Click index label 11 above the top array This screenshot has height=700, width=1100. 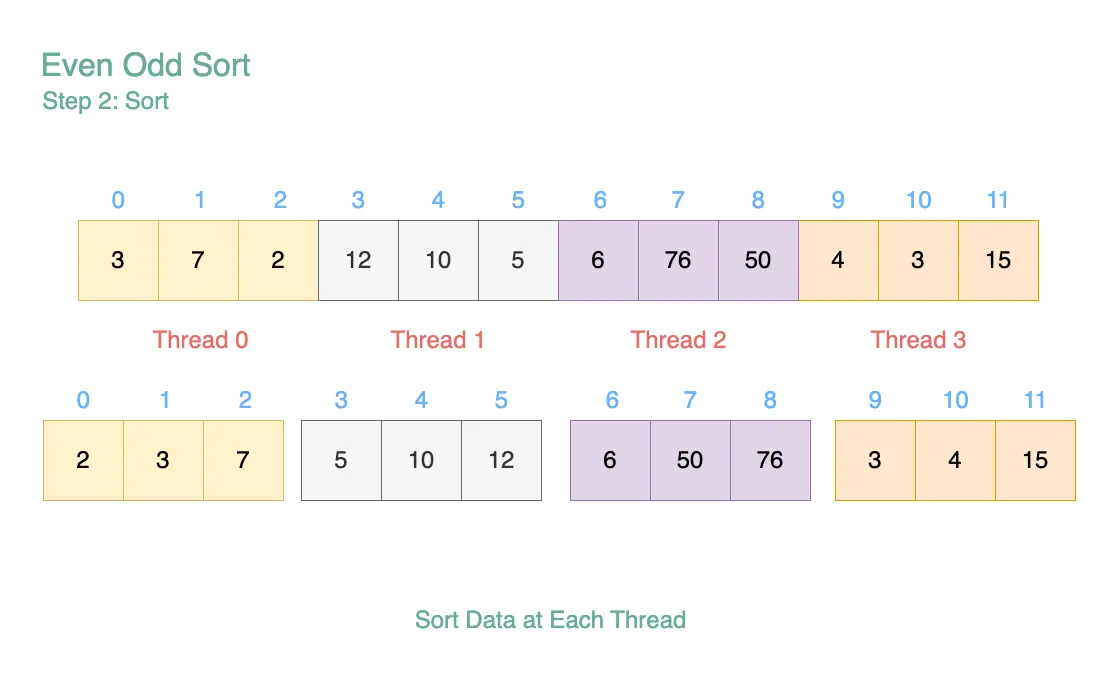(998, 201)
